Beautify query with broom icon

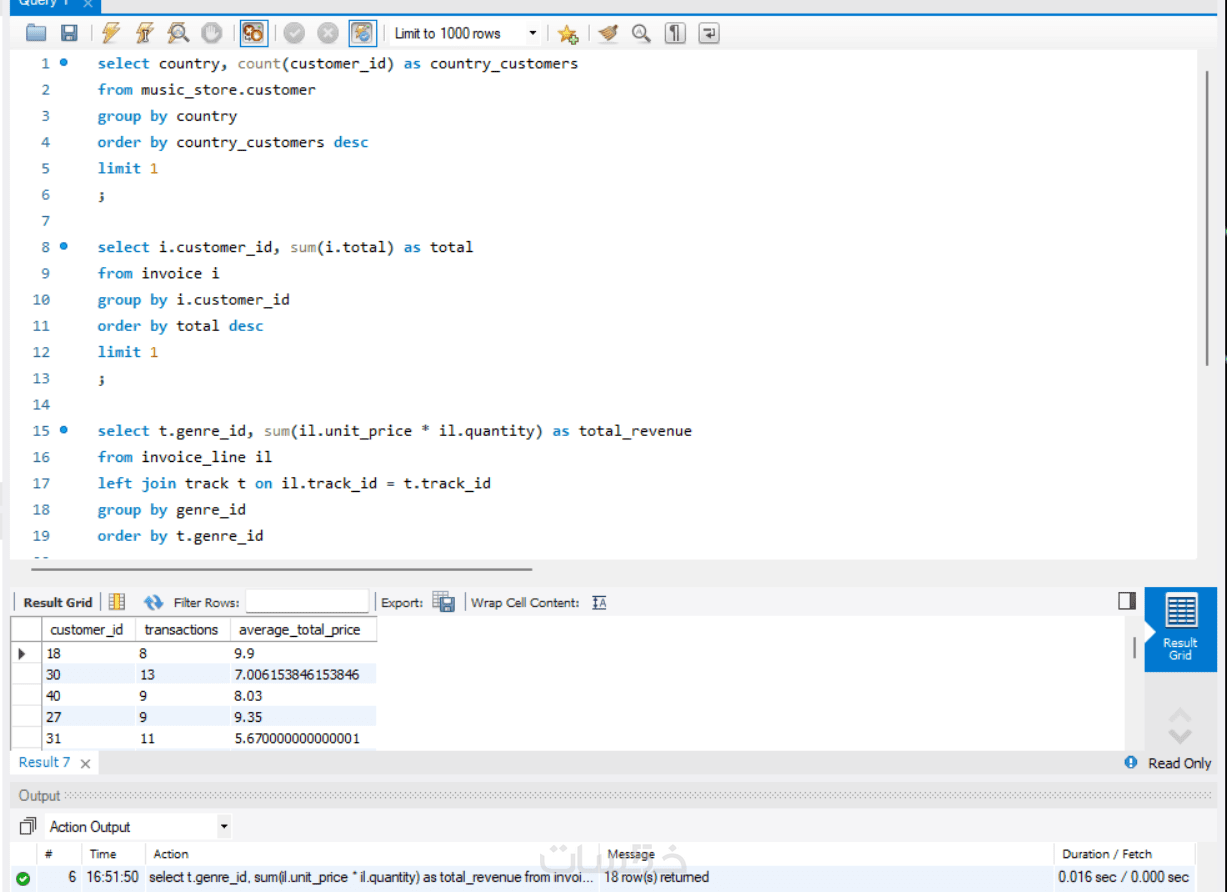click(x=608, y=33)
